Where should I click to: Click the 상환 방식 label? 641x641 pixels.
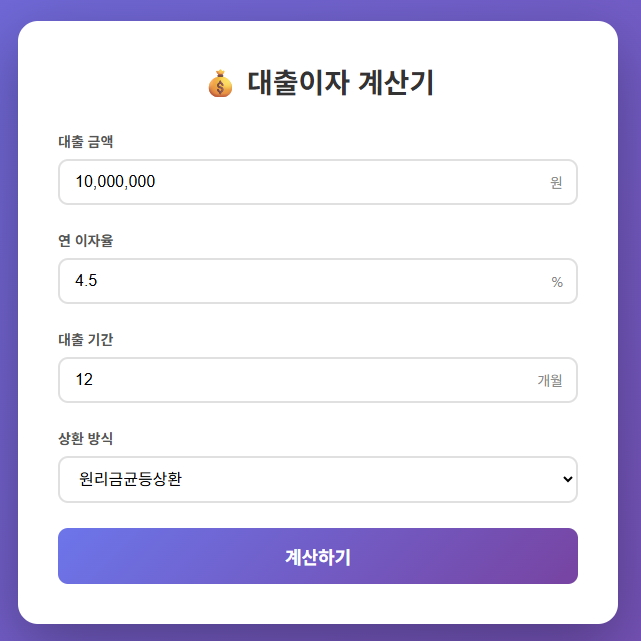point(86,439)
